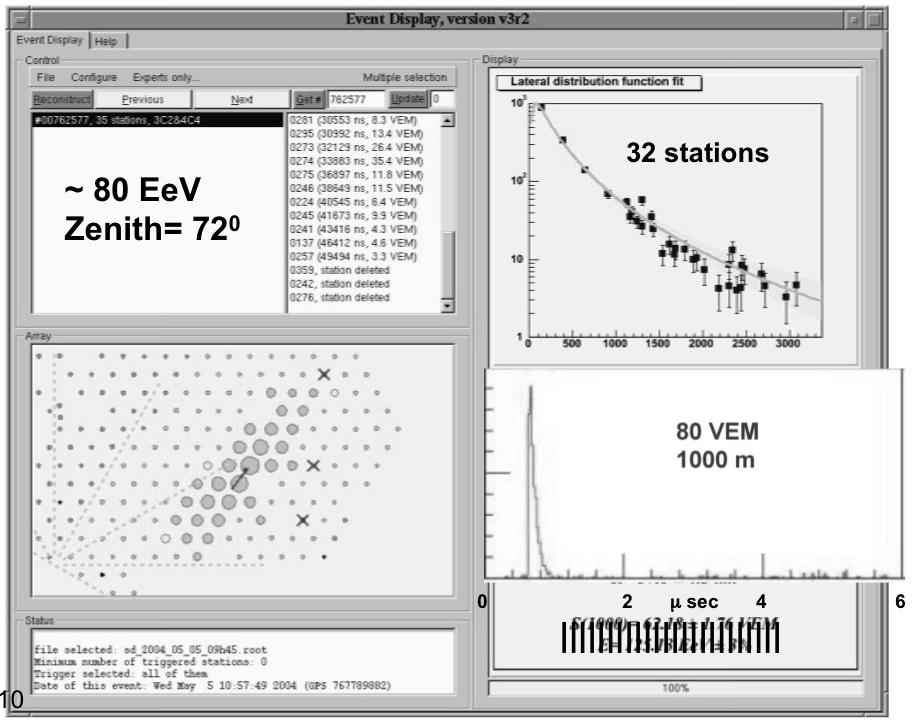The image size is (912, 726).
Task: Select the Event Display tab
Action: coord(49,40)
